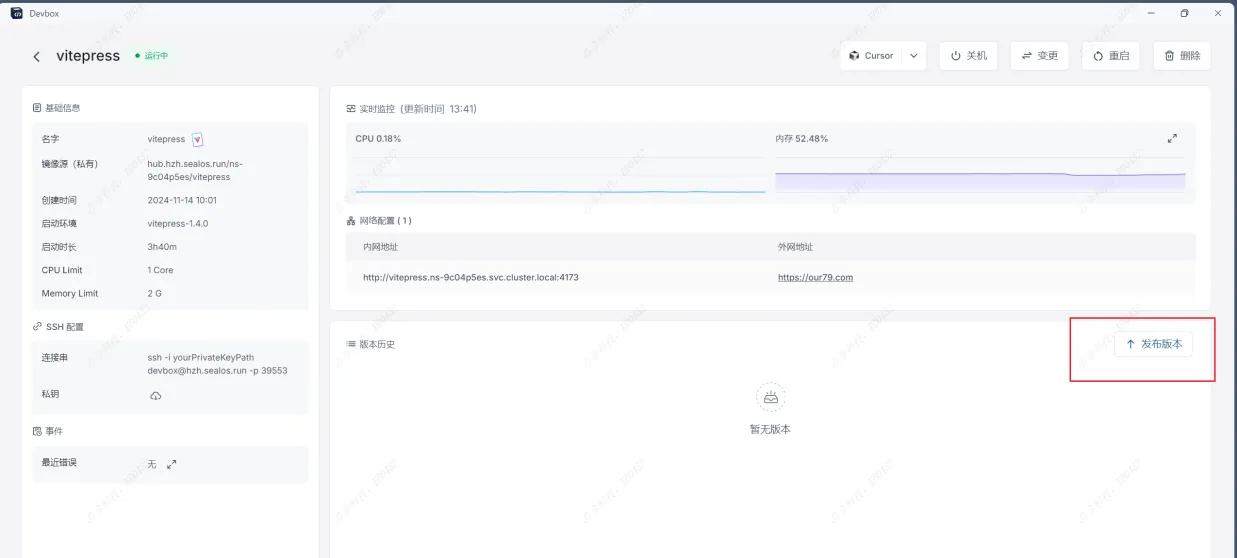Click the 外网地址 column header
The height and width of the screenshot is (558, 1237).
(795, 247)
